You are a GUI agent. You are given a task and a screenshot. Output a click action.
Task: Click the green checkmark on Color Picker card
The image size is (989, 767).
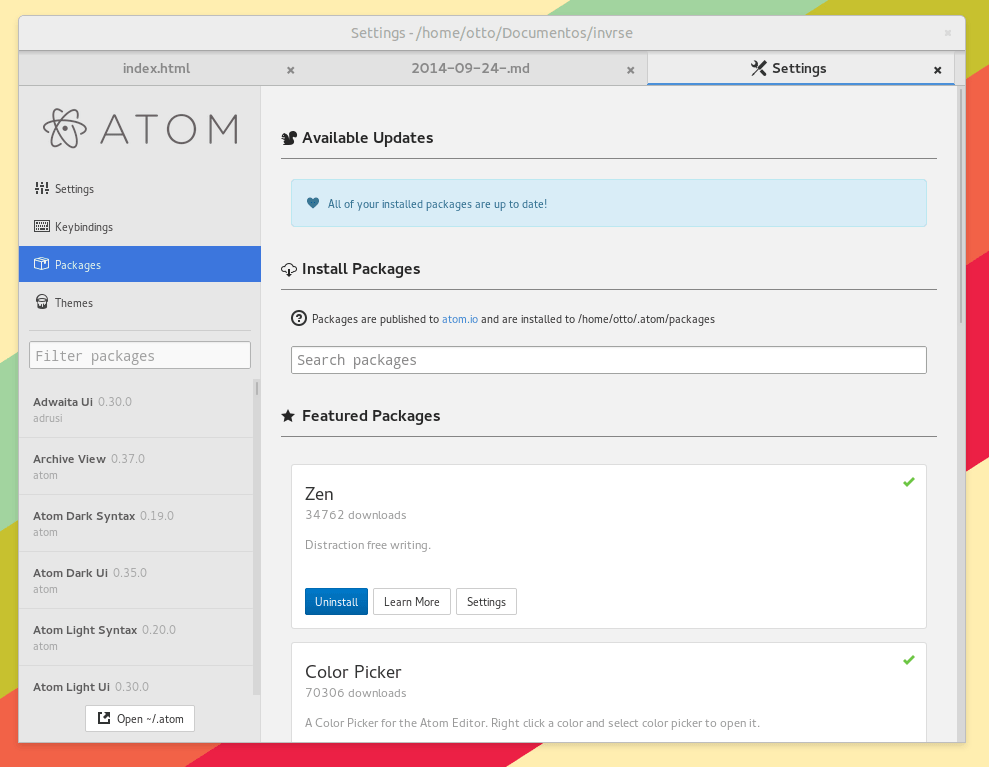tap(908, 660)
